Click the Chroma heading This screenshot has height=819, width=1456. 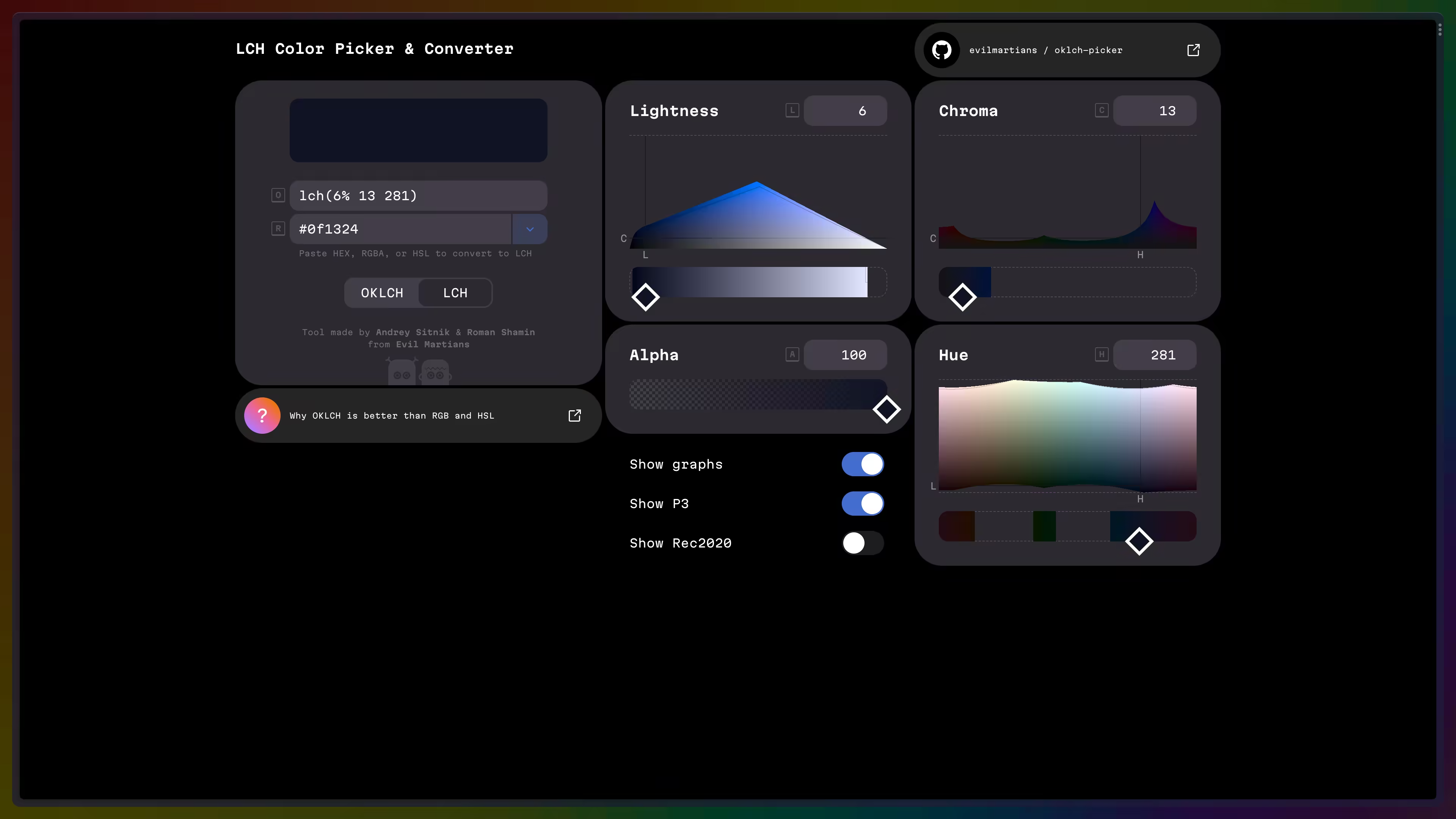pos(968,111)
